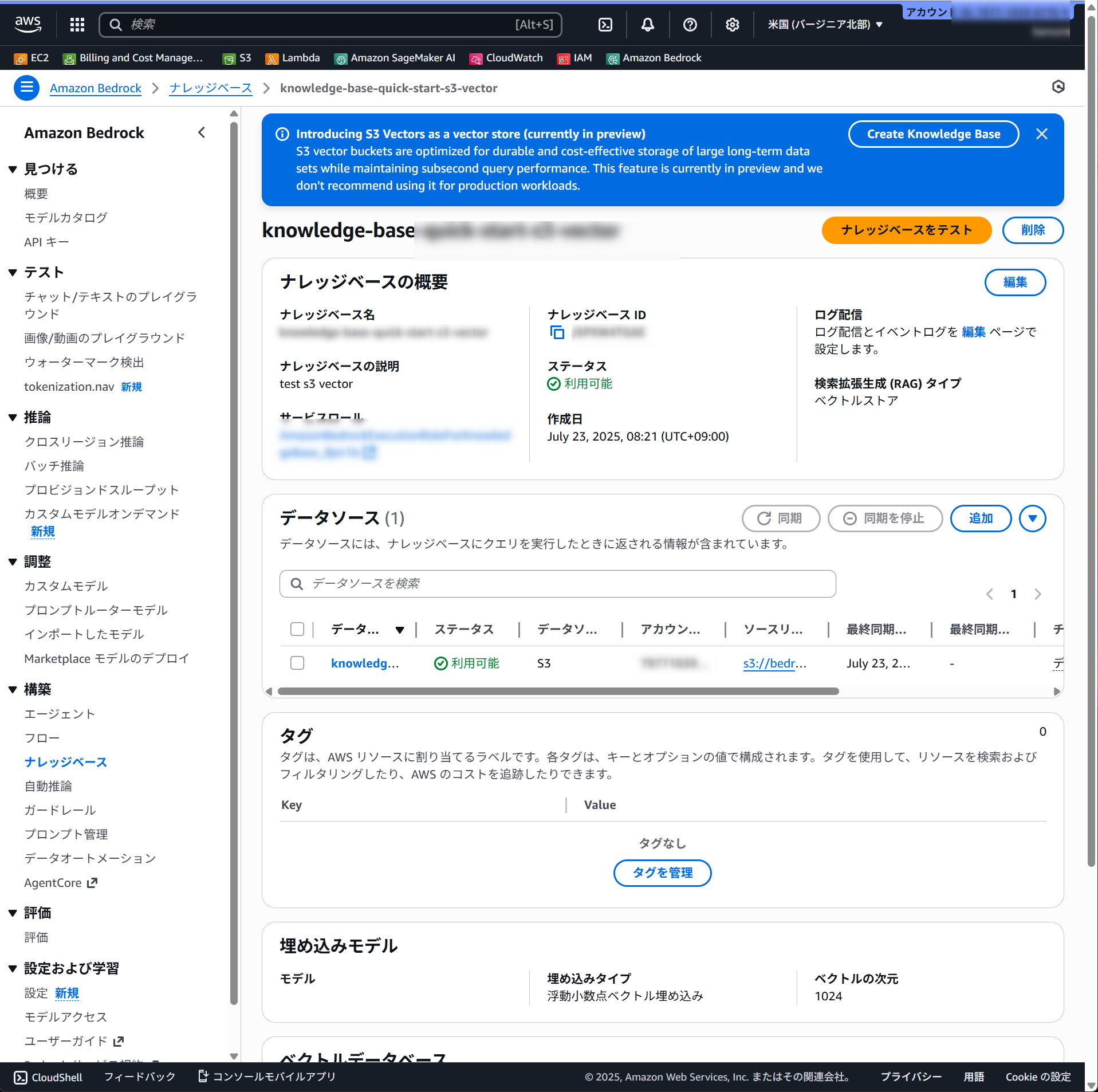This screenshot has height=1092, width=1098.
Task: Open the settings gear in header
Action: [x=732, y=24]
